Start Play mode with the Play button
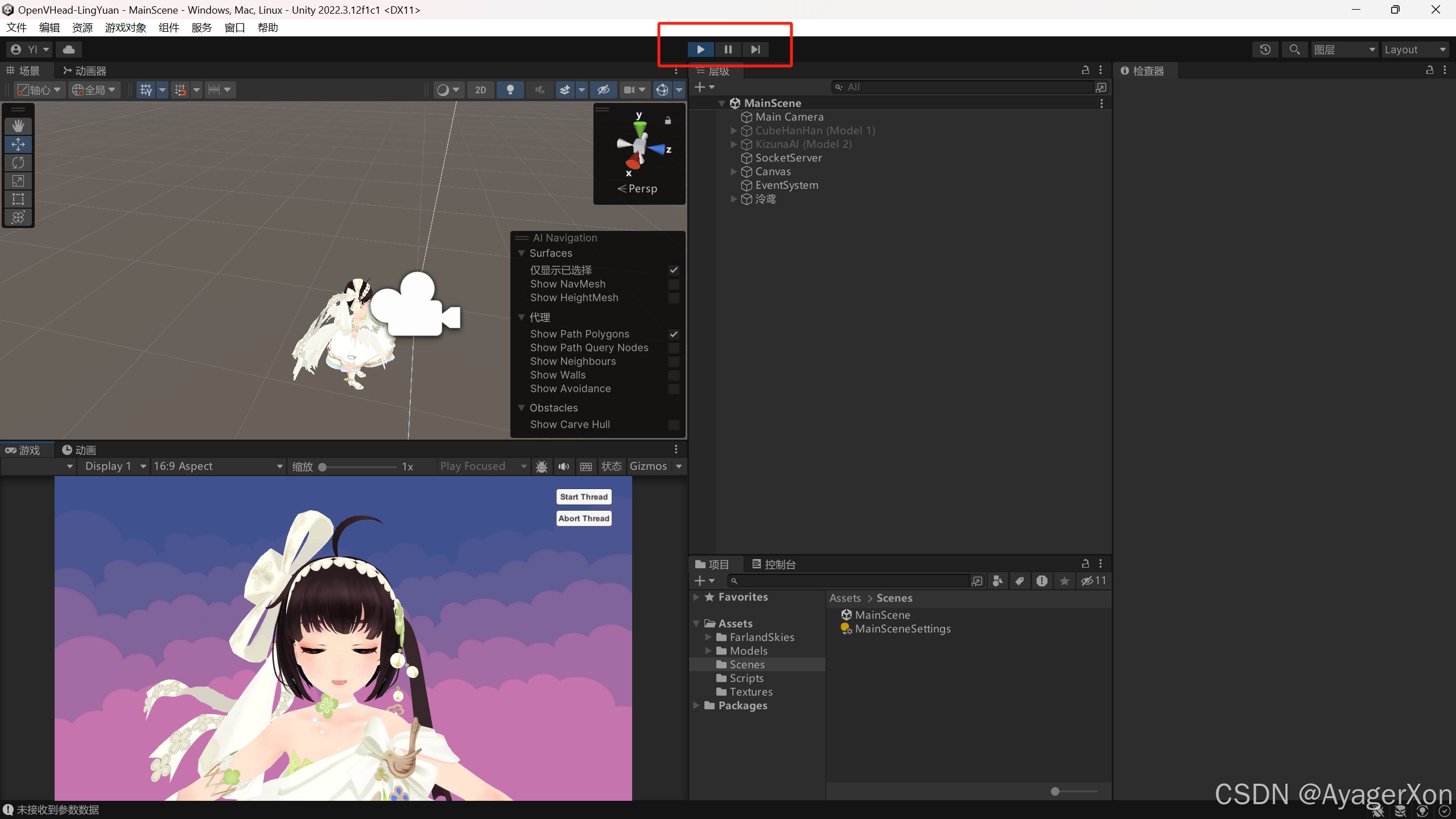The height and width of the screenshot is (819, 1456). pyautogui.click(x=700, y=49)
